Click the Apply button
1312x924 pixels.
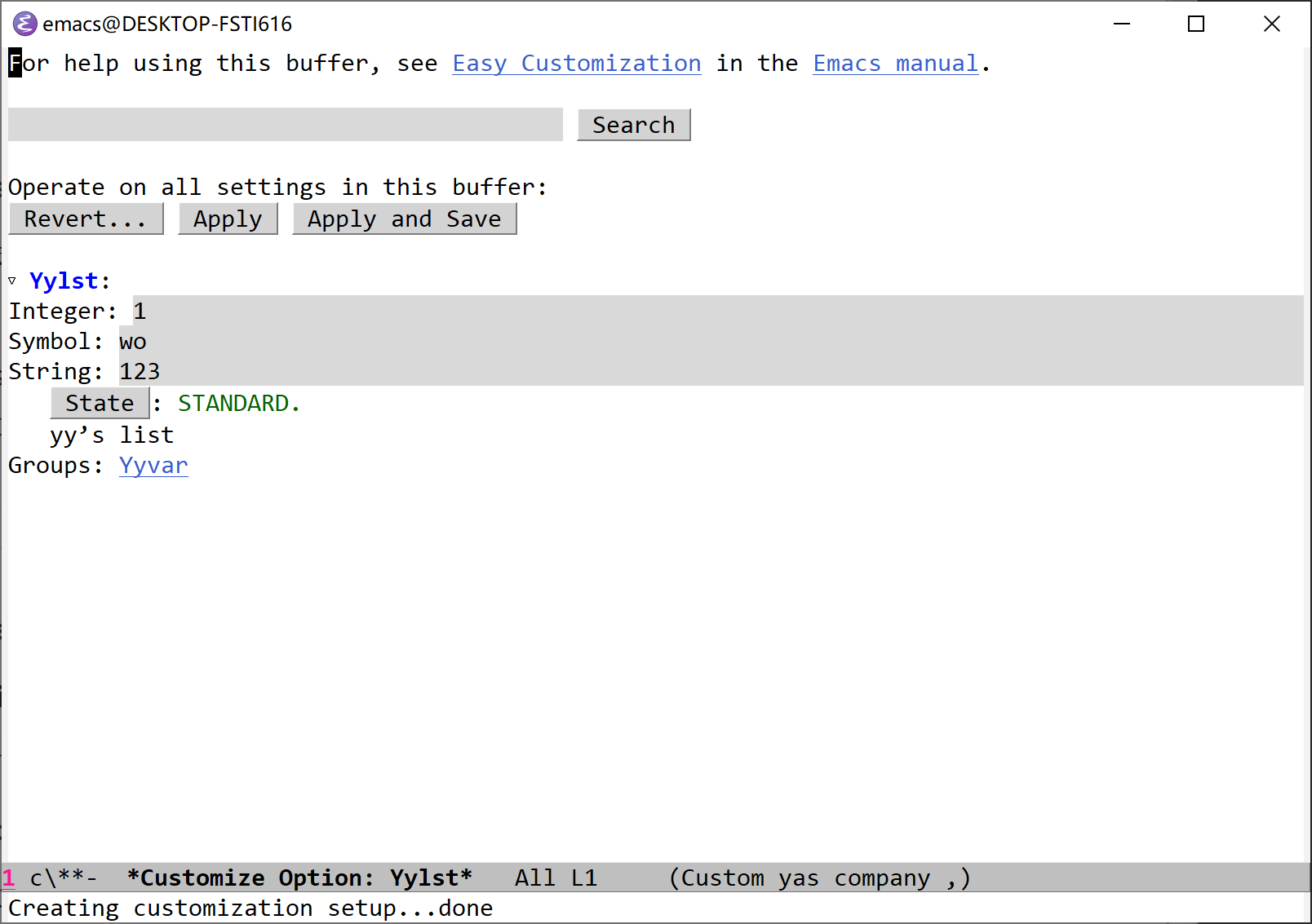coord(228,219)
